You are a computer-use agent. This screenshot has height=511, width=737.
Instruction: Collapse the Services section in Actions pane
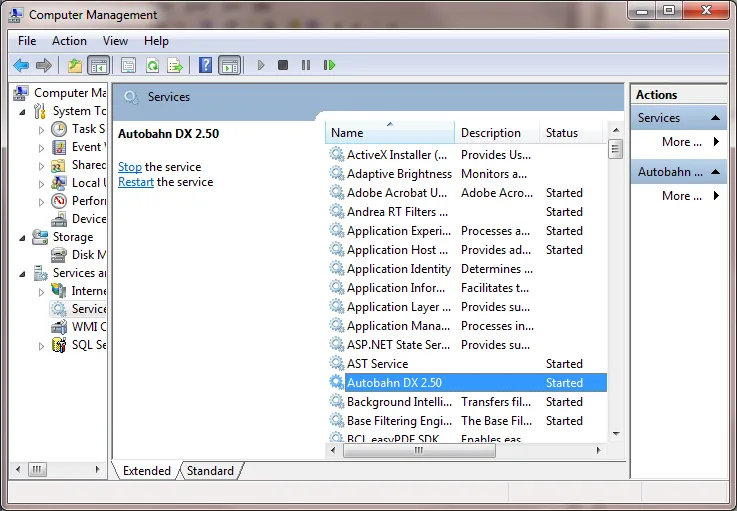(x=715, y=118)
